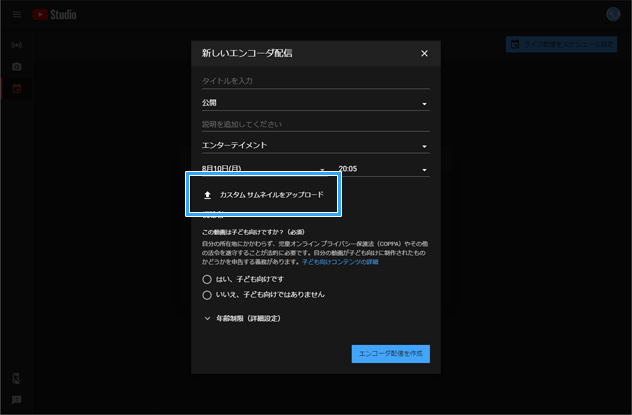Select "いいえ、子ども向けではありません" radio button

tap(208, 295)
